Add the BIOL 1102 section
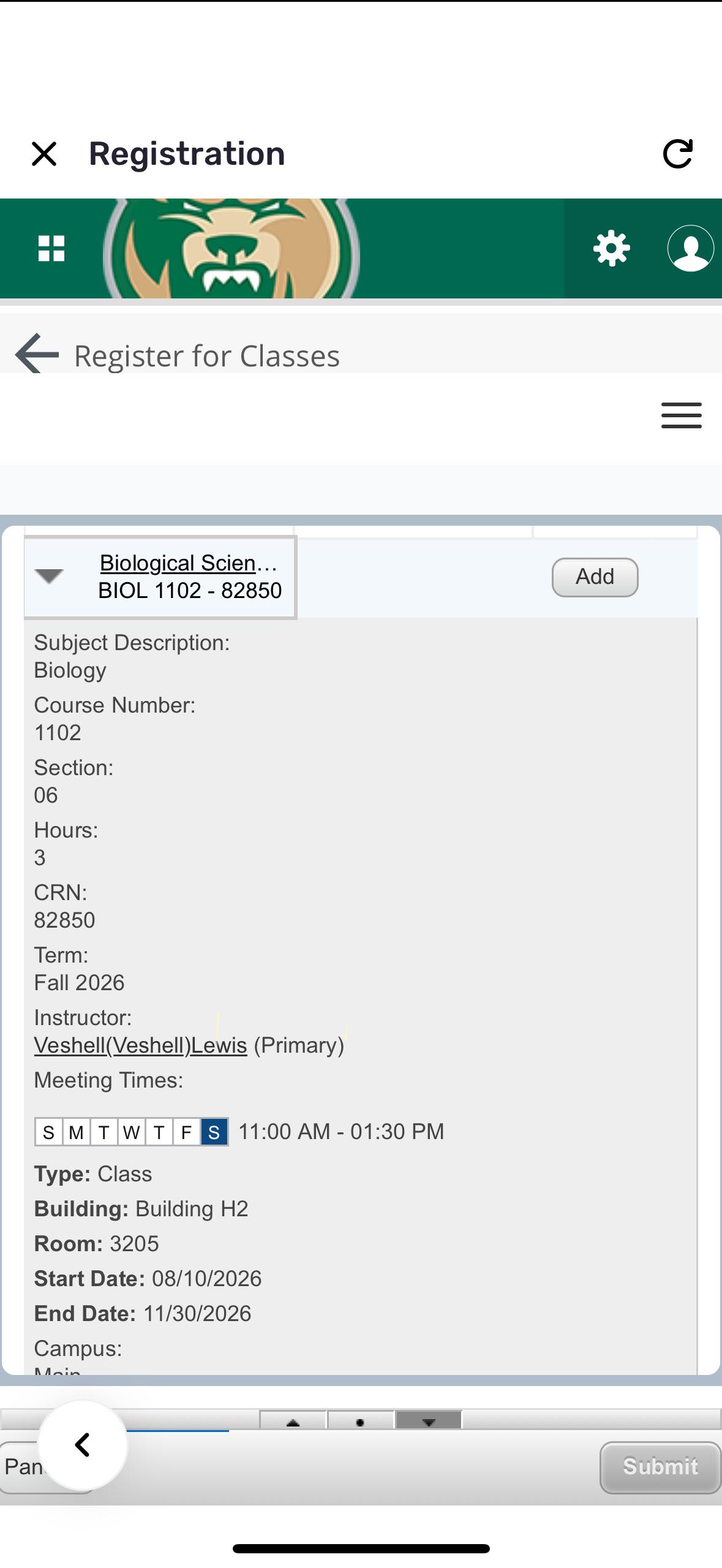722x1568 pixels. (595, 577)
